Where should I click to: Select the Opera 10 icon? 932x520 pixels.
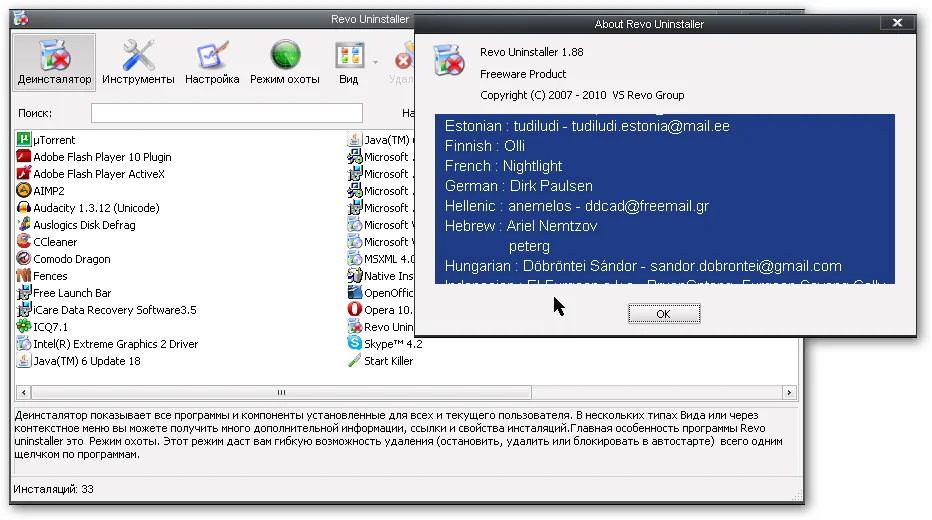point(354,310)
